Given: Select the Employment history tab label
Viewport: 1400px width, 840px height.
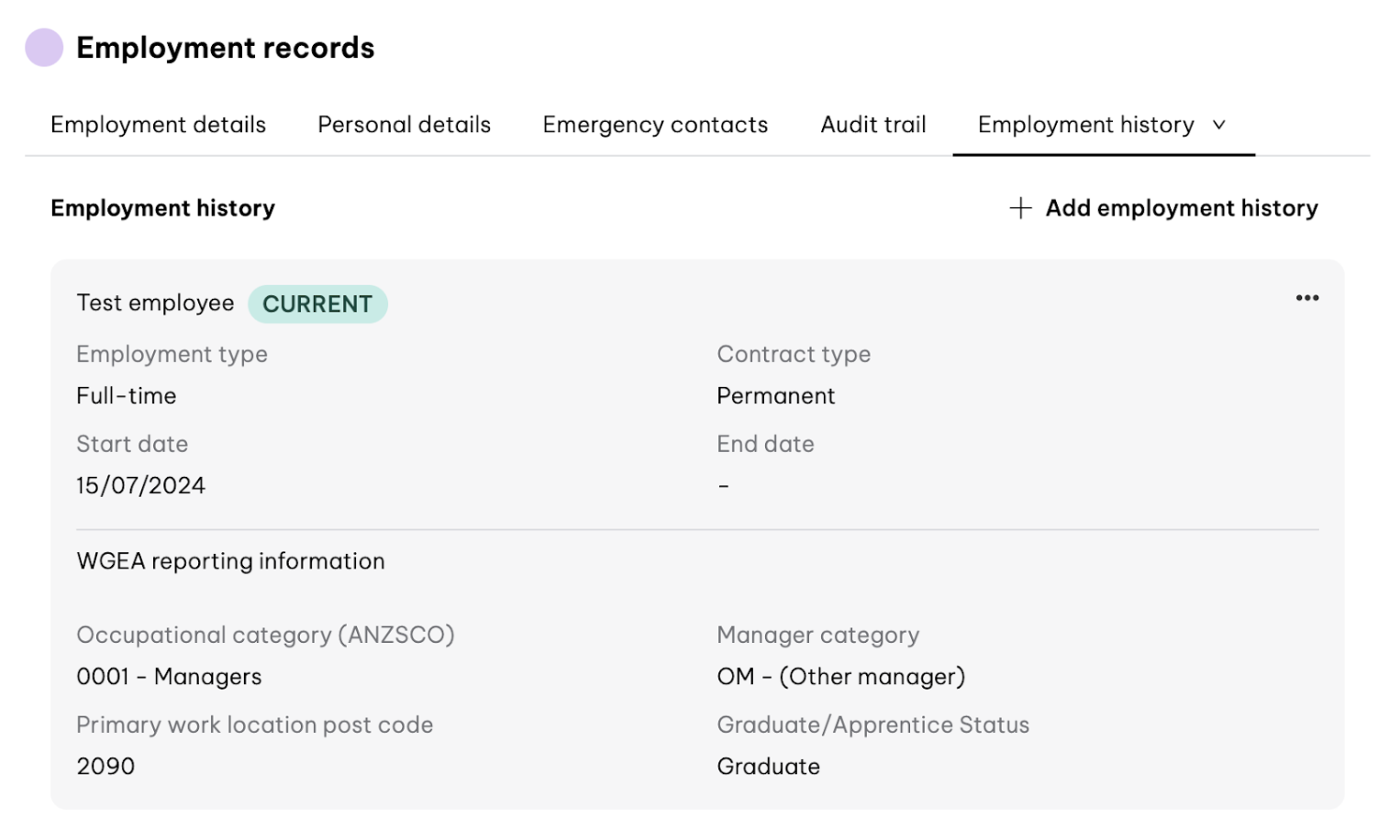Looking at the screenshot, I should pyautogui.click(x=1085, y=125).
